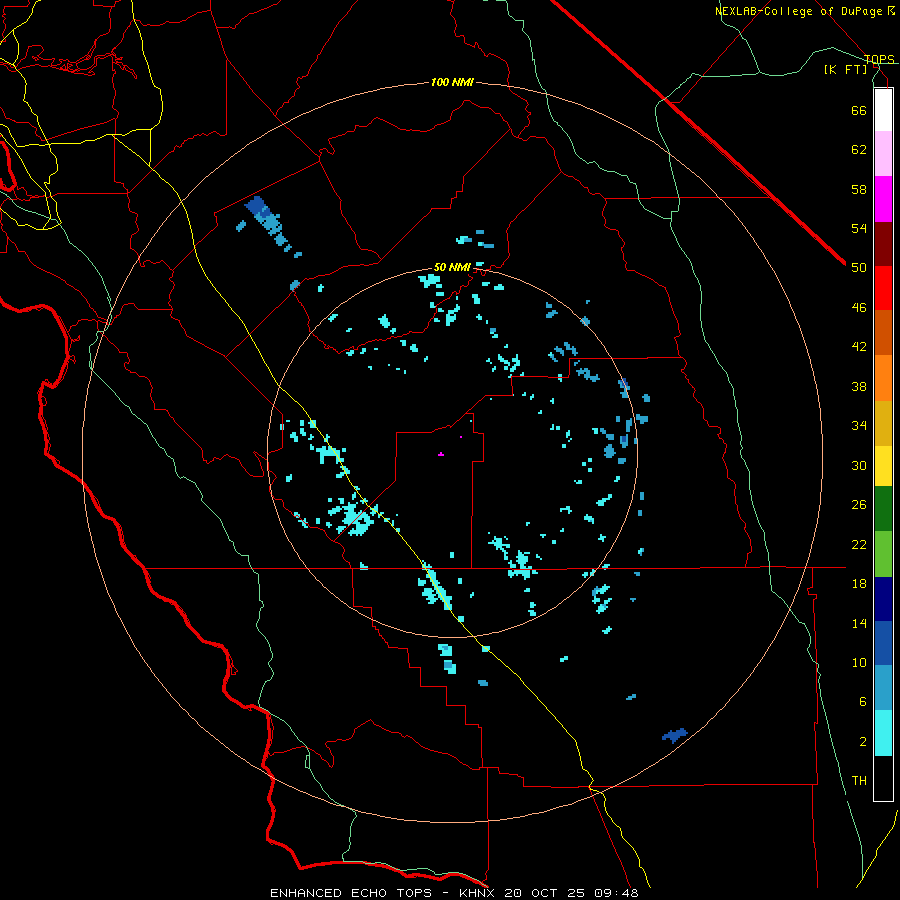
Task: Click the '50' legend value
Action: point(859,268)
